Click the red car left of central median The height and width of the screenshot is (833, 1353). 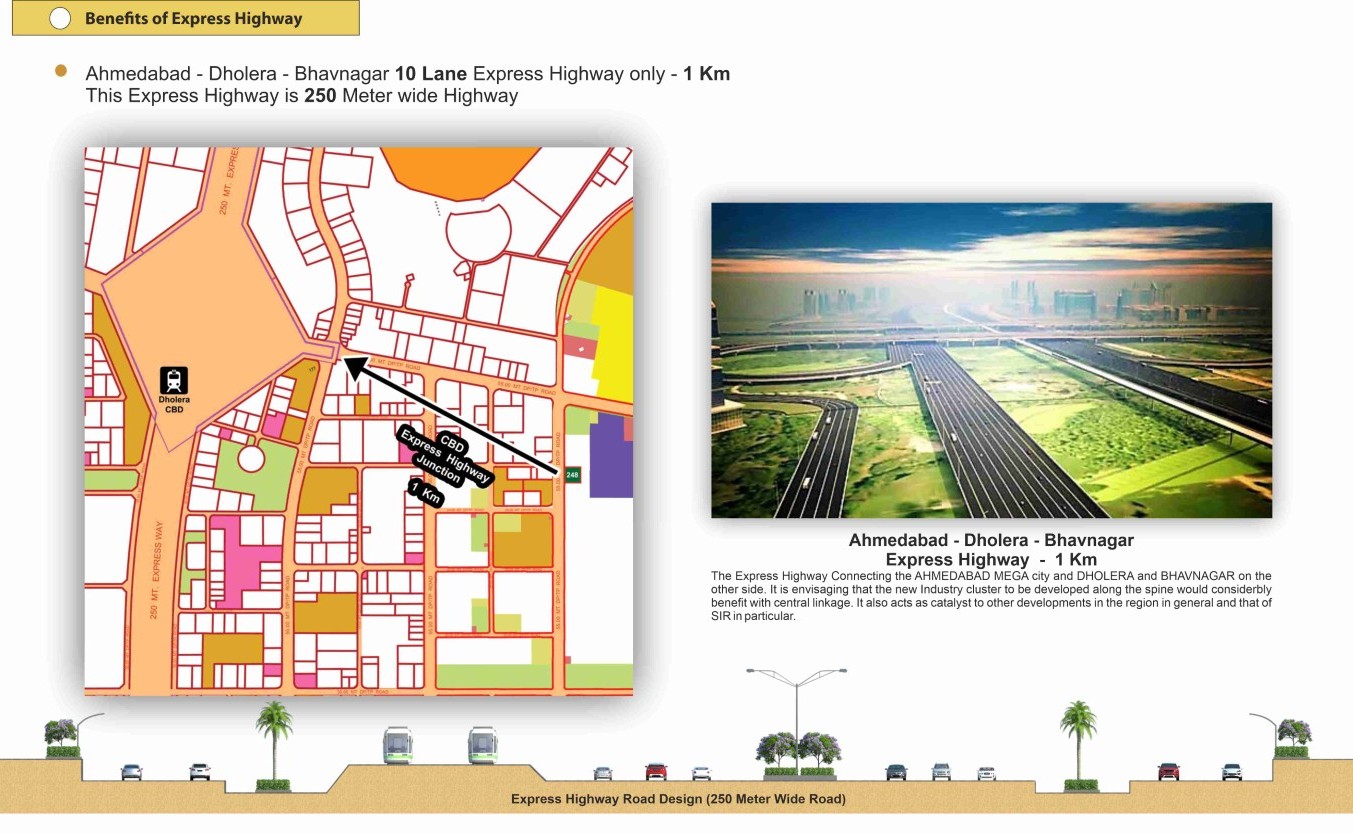click(x=656, y=771)
